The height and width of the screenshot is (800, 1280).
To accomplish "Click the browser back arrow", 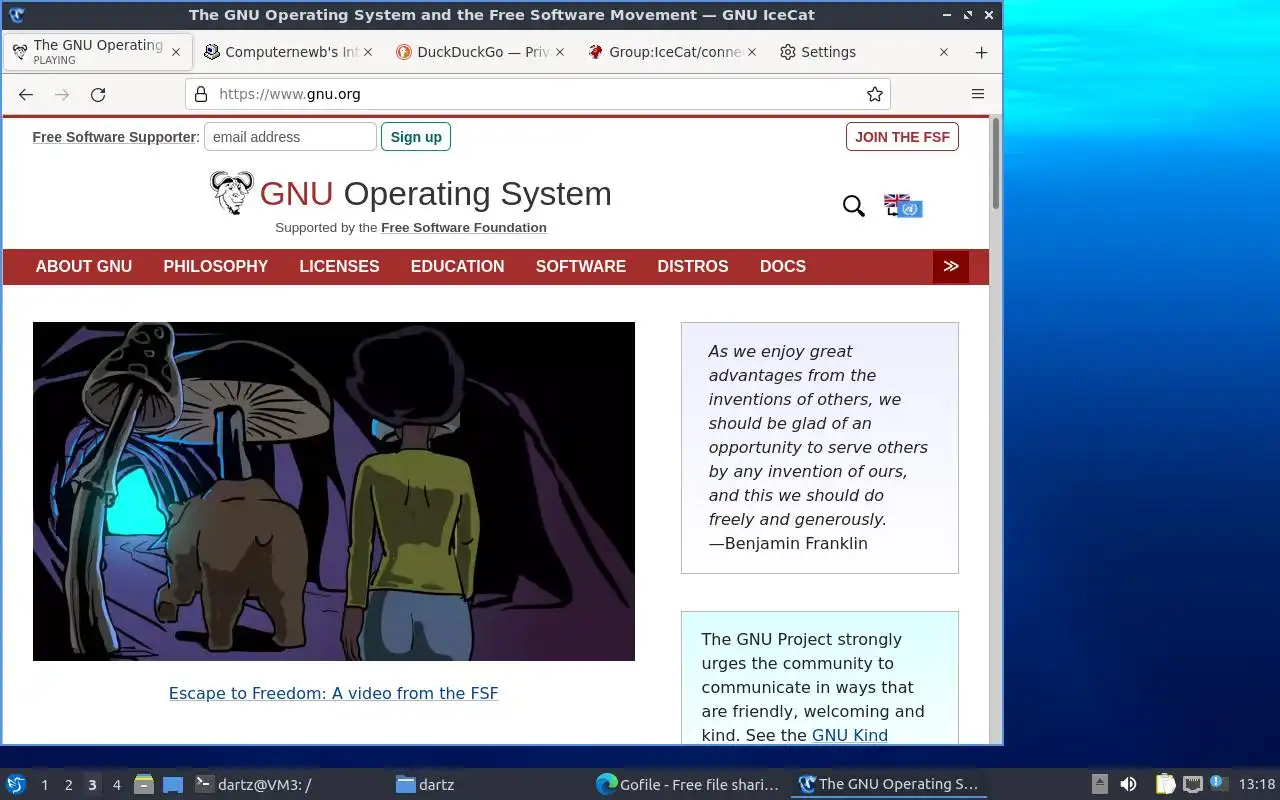I will pyautogui.click(x=26, y=94).
